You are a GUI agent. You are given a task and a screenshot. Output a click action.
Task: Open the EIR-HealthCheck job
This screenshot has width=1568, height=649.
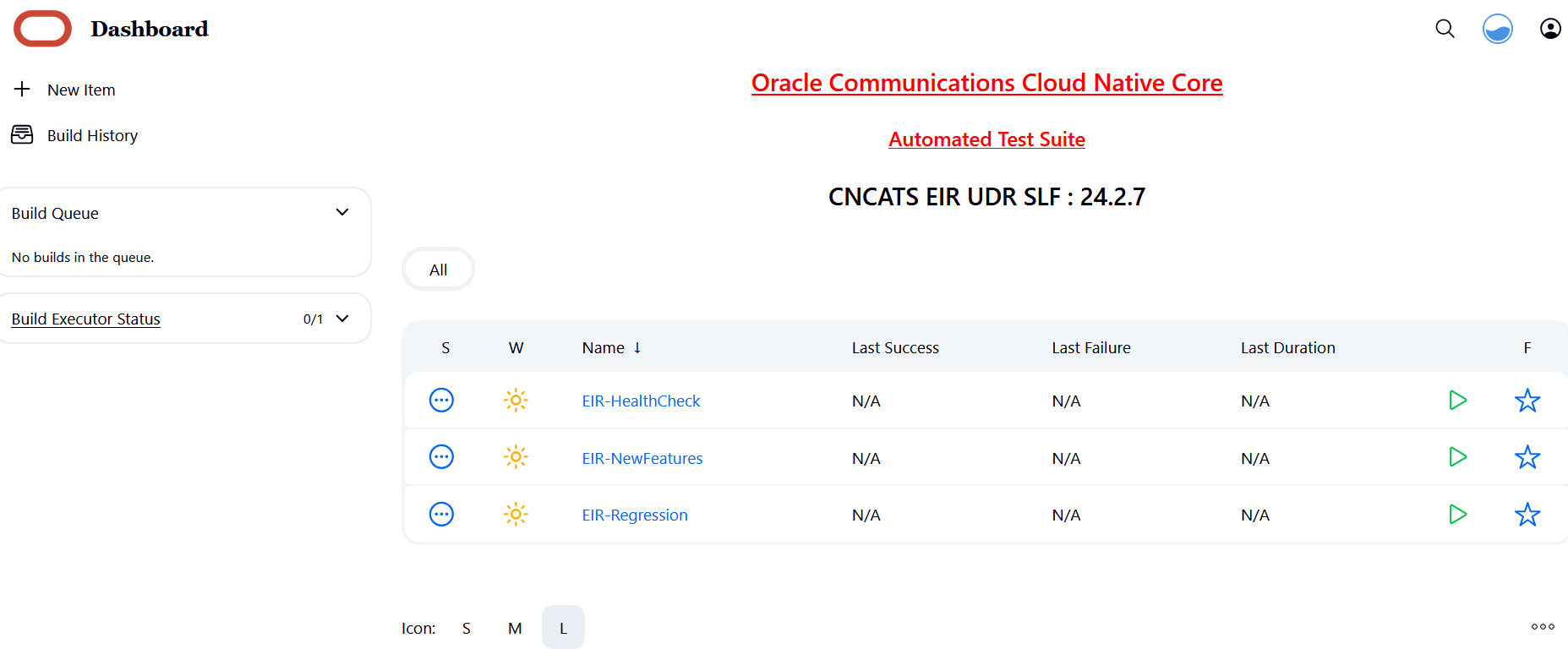tap(641, 401)
